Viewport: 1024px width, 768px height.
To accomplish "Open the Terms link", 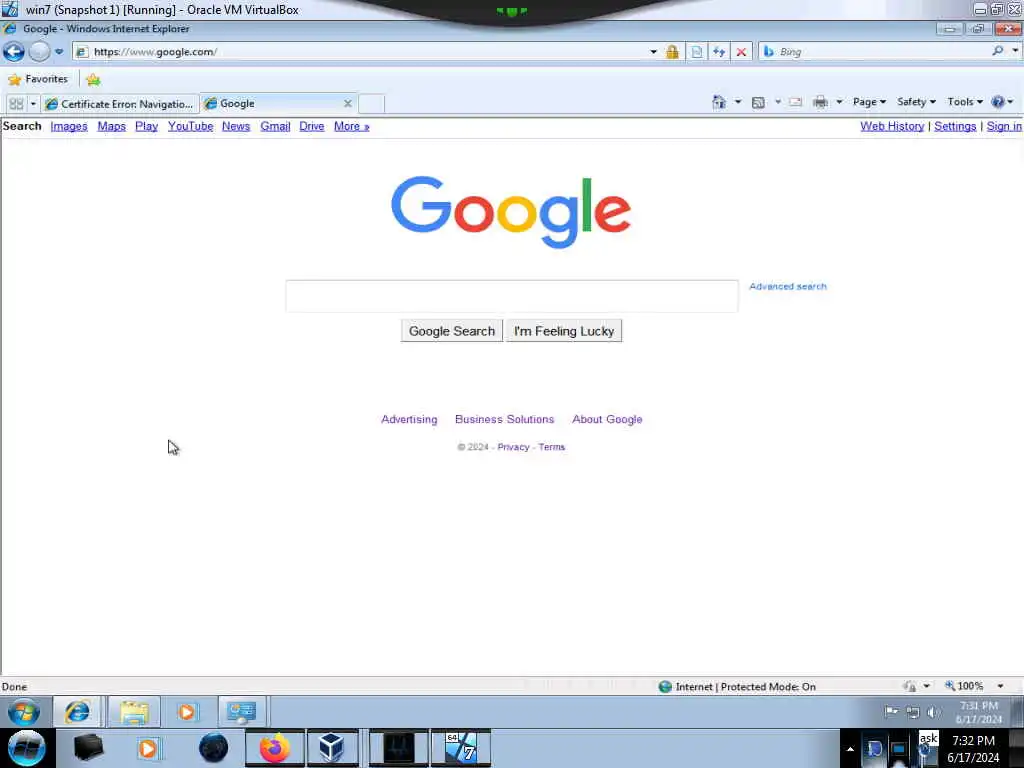I will coord(552,447).
